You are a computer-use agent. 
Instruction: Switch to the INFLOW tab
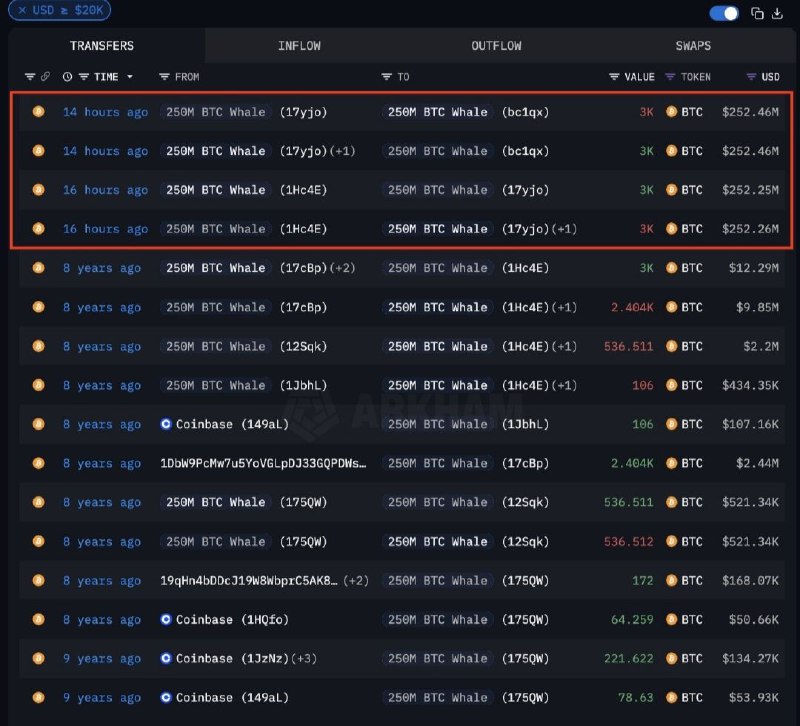[x=299, y=46]
